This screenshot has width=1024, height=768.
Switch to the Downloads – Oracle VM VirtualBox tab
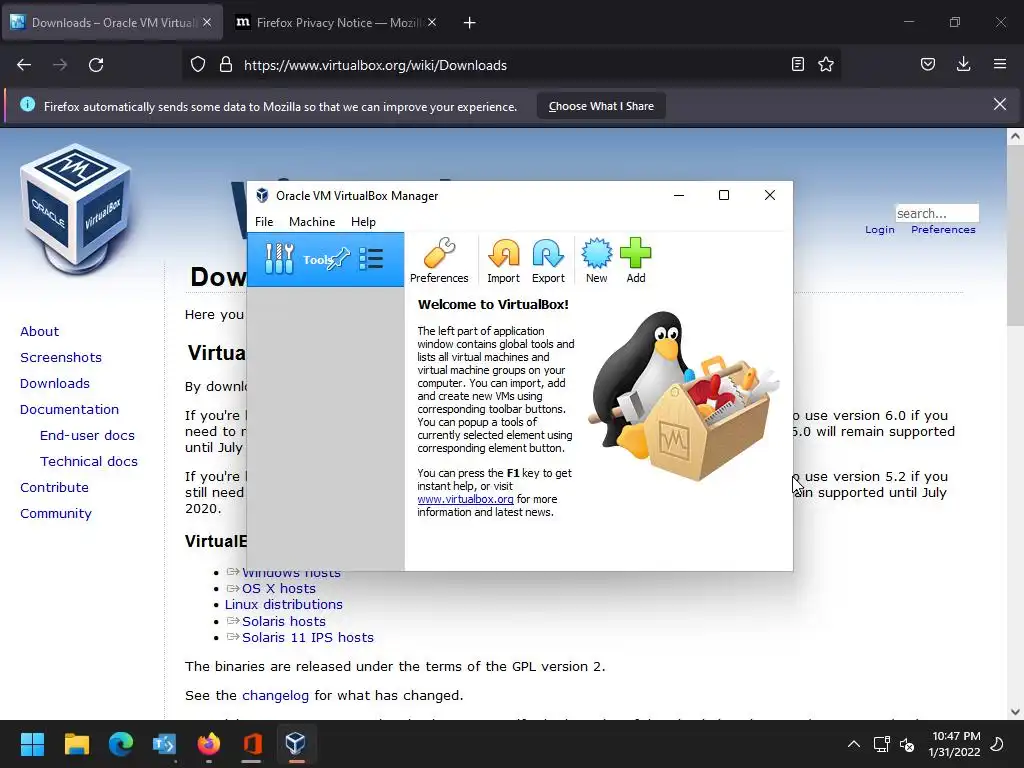pos(112,23)
